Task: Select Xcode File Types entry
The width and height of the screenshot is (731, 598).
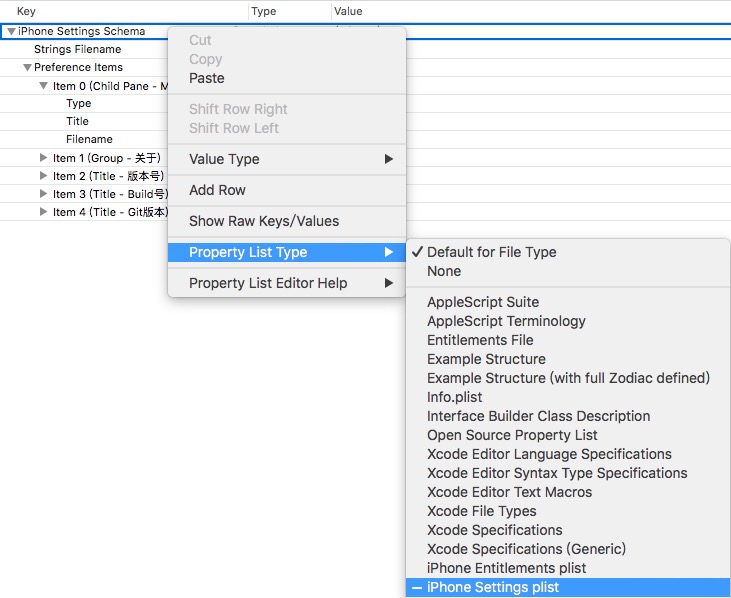Action: [480, 511]
